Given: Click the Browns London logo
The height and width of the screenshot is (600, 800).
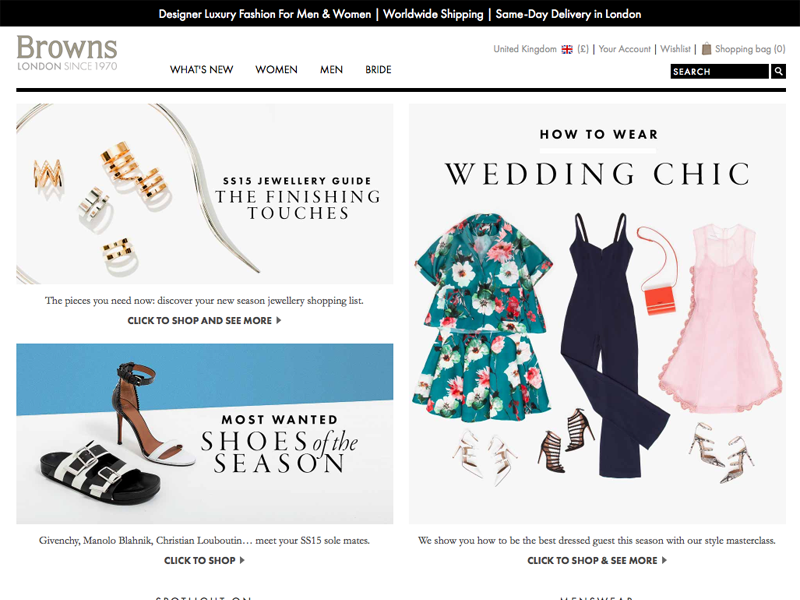Looking at the screenshot, I should (x=67, y=53).
